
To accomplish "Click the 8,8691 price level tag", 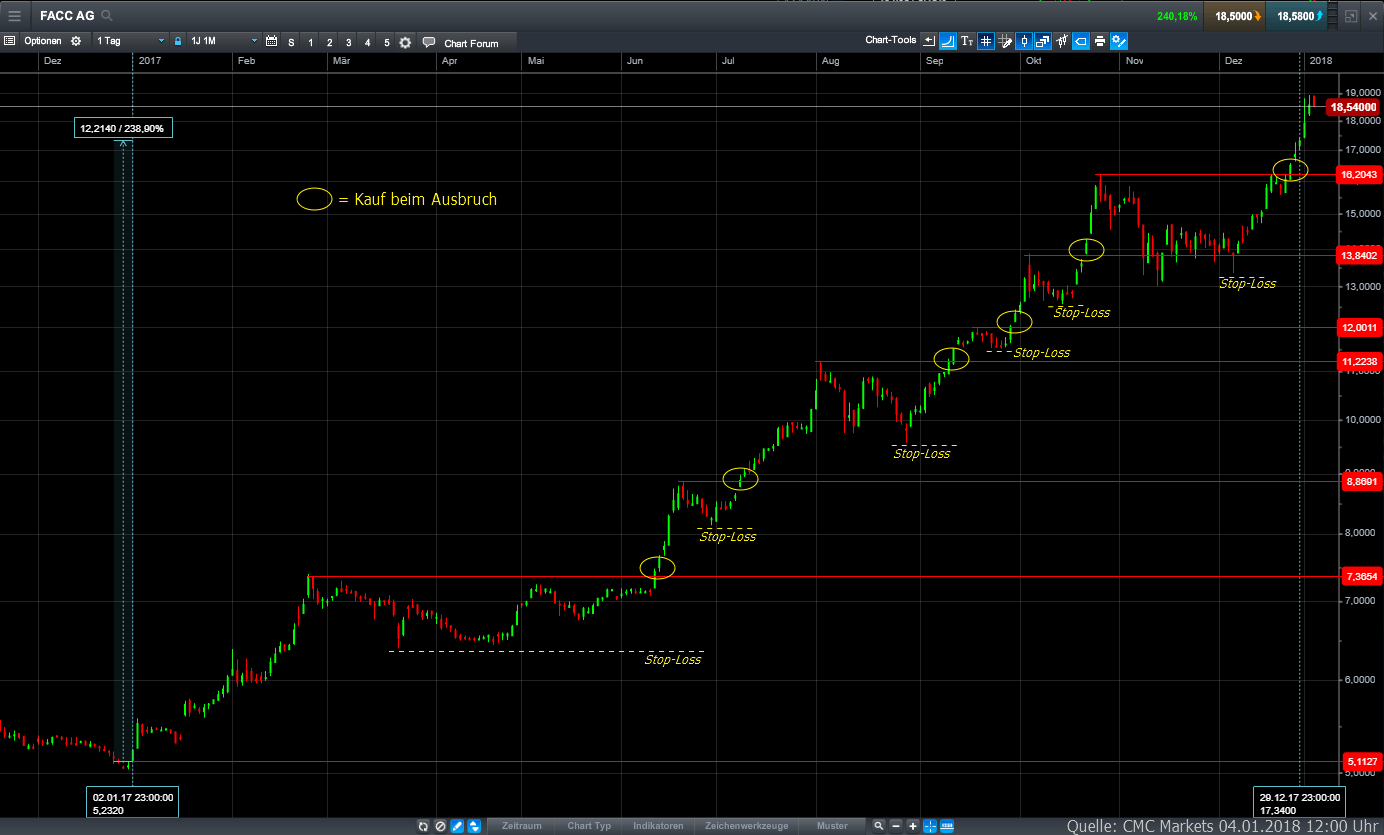I will click(1359, 481).
